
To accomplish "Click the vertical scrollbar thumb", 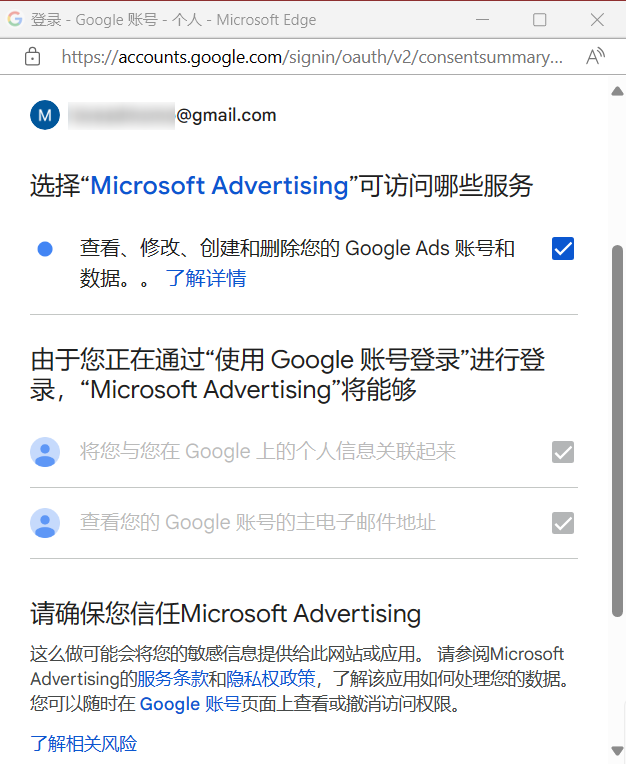I will [x=617, y=431].
